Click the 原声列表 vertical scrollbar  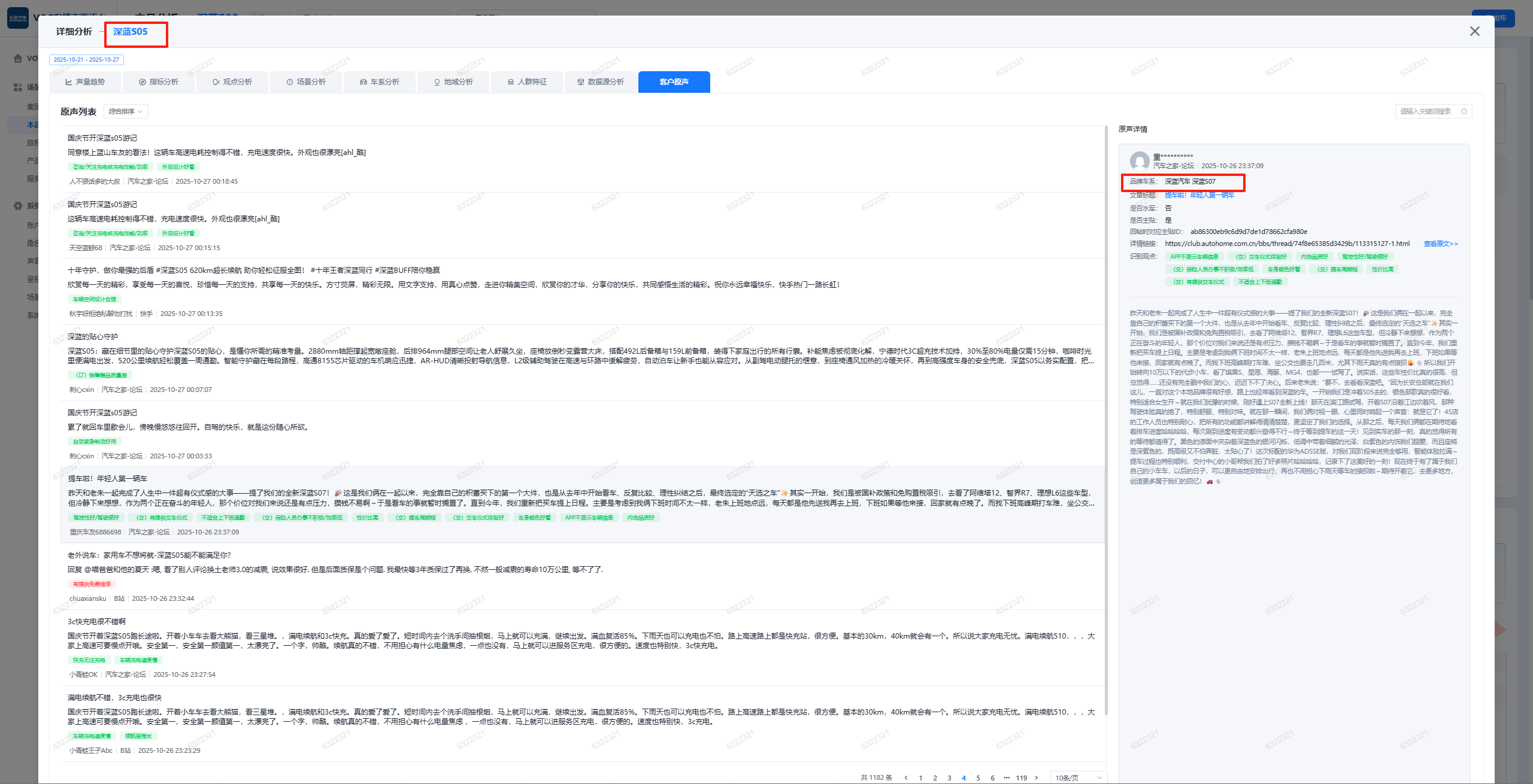[1105, 419]
